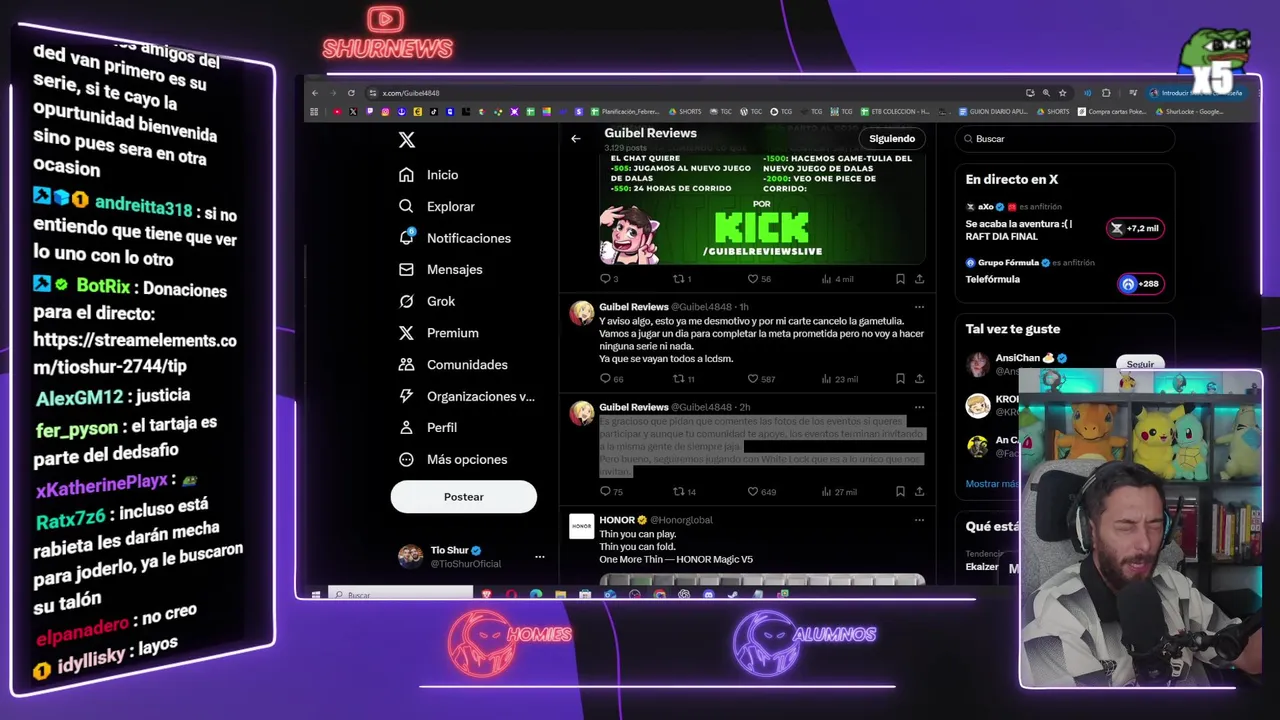Go back using the arrow beside Guibel Reviews
This screenshot has width=1280, height=720.
pyautogui.click(x=575, y=138)
